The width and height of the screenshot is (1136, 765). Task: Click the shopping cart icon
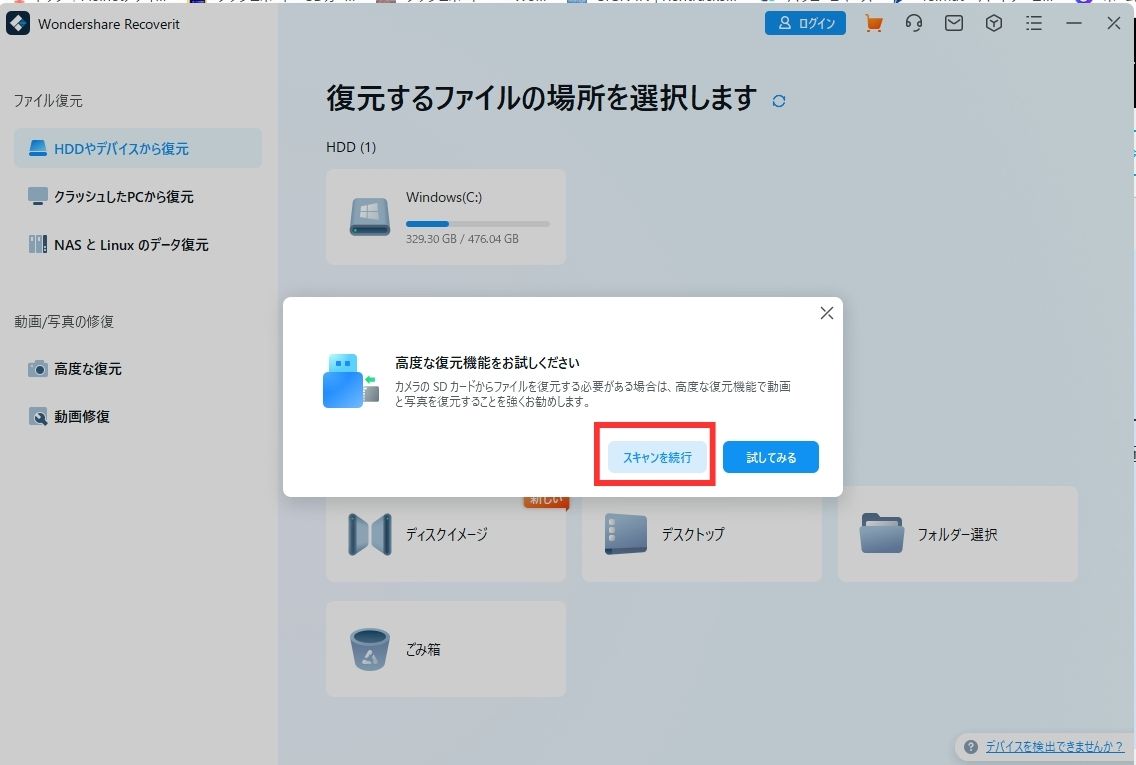coord(874,24)
